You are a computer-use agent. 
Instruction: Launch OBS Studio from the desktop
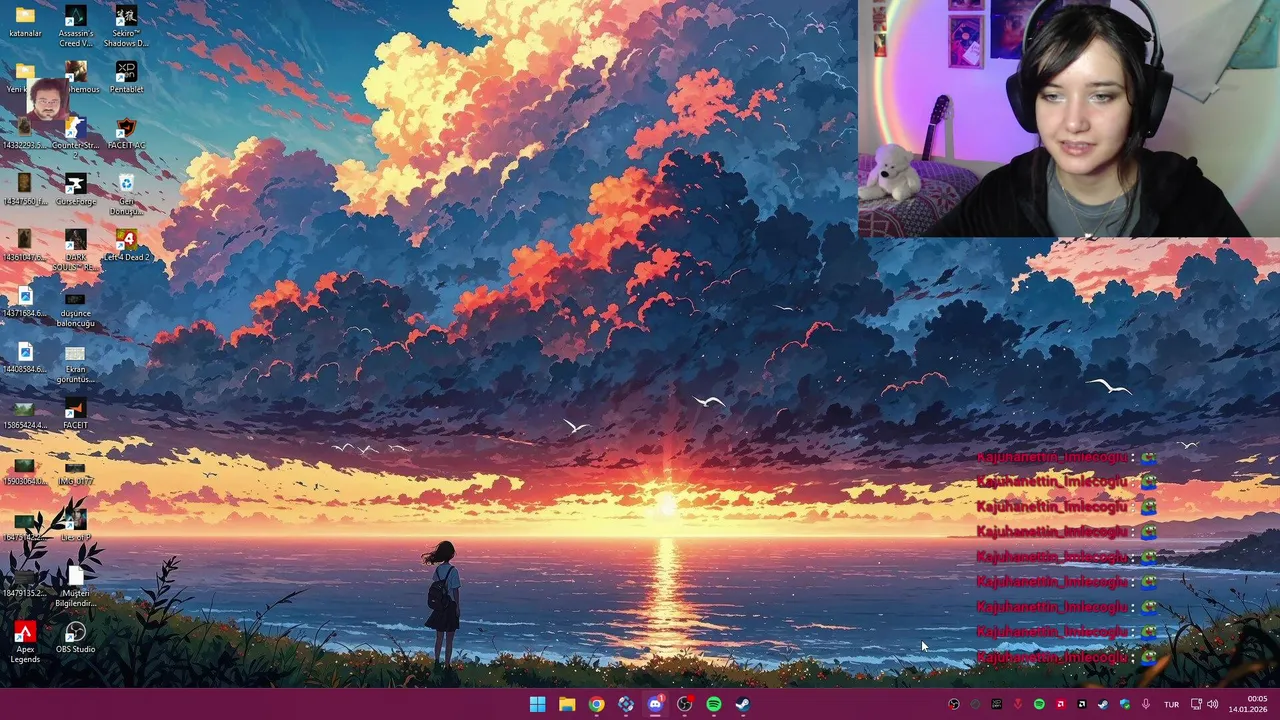pyautogui.click(x=75, y=637)
